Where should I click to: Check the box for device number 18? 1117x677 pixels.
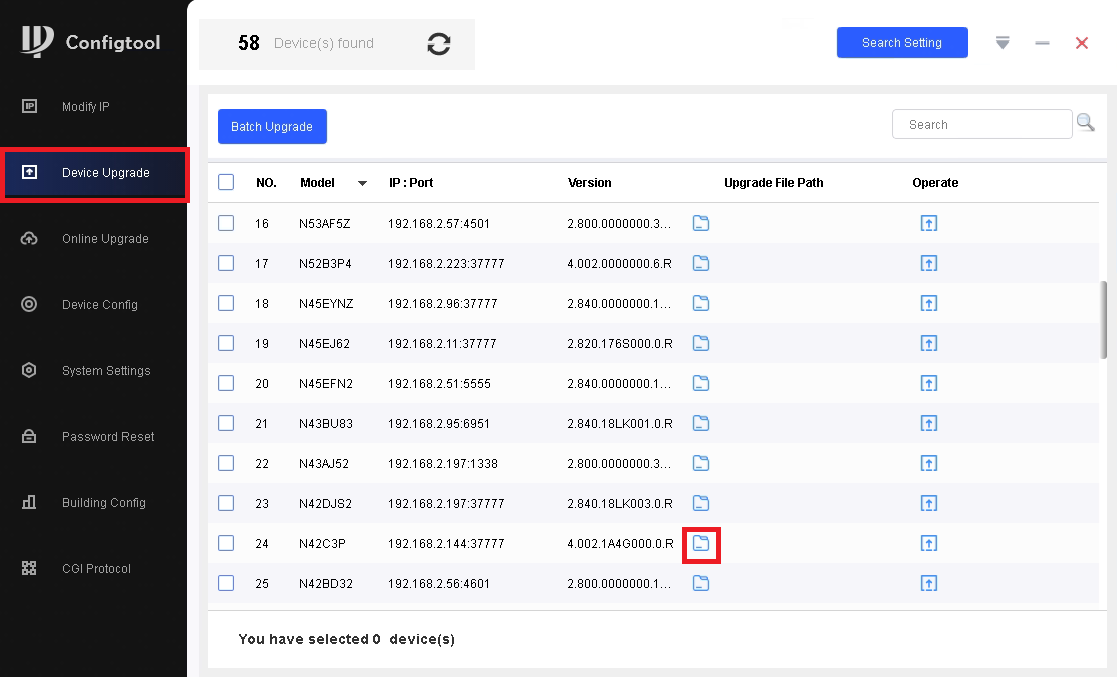[226, 303]
